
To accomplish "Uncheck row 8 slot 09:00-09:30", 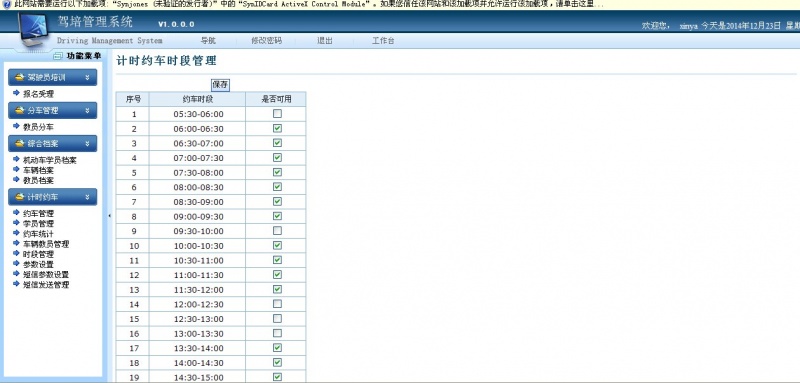I will coord(277,216).
